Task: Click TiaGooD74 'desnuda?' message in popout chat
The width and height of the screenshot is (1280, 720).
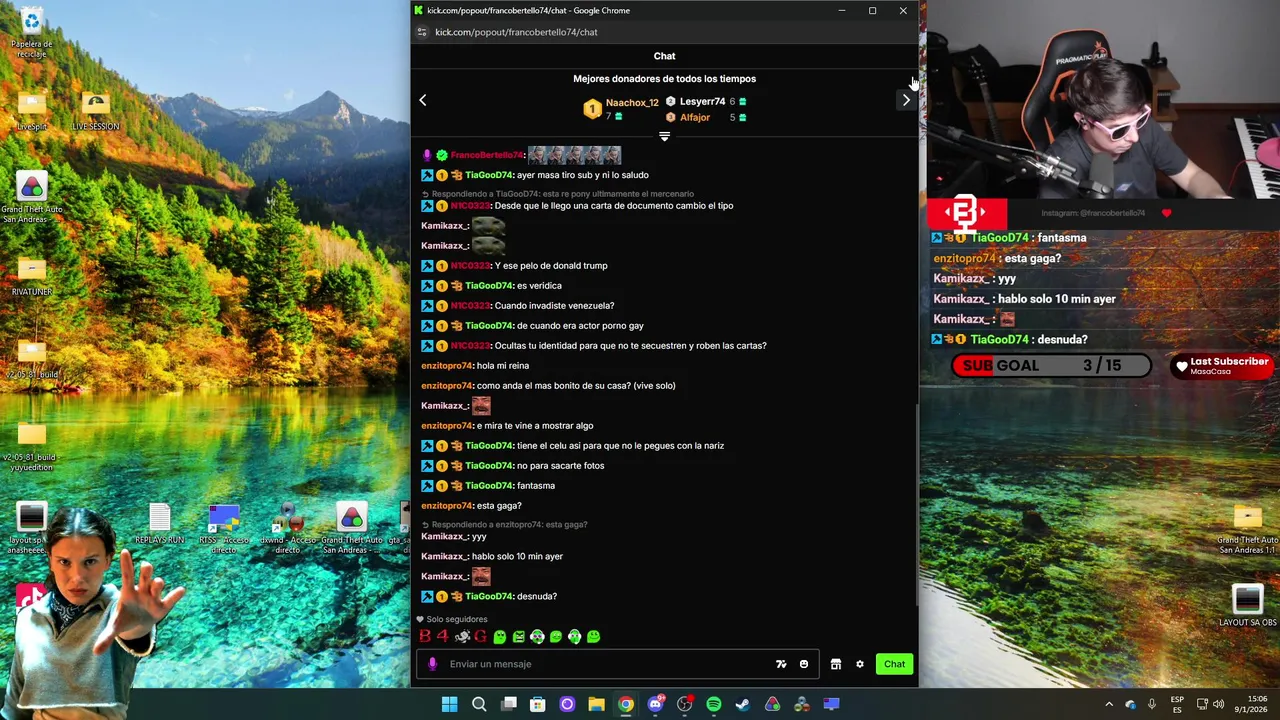Action: pyautogui.click(x=537, y=596)
